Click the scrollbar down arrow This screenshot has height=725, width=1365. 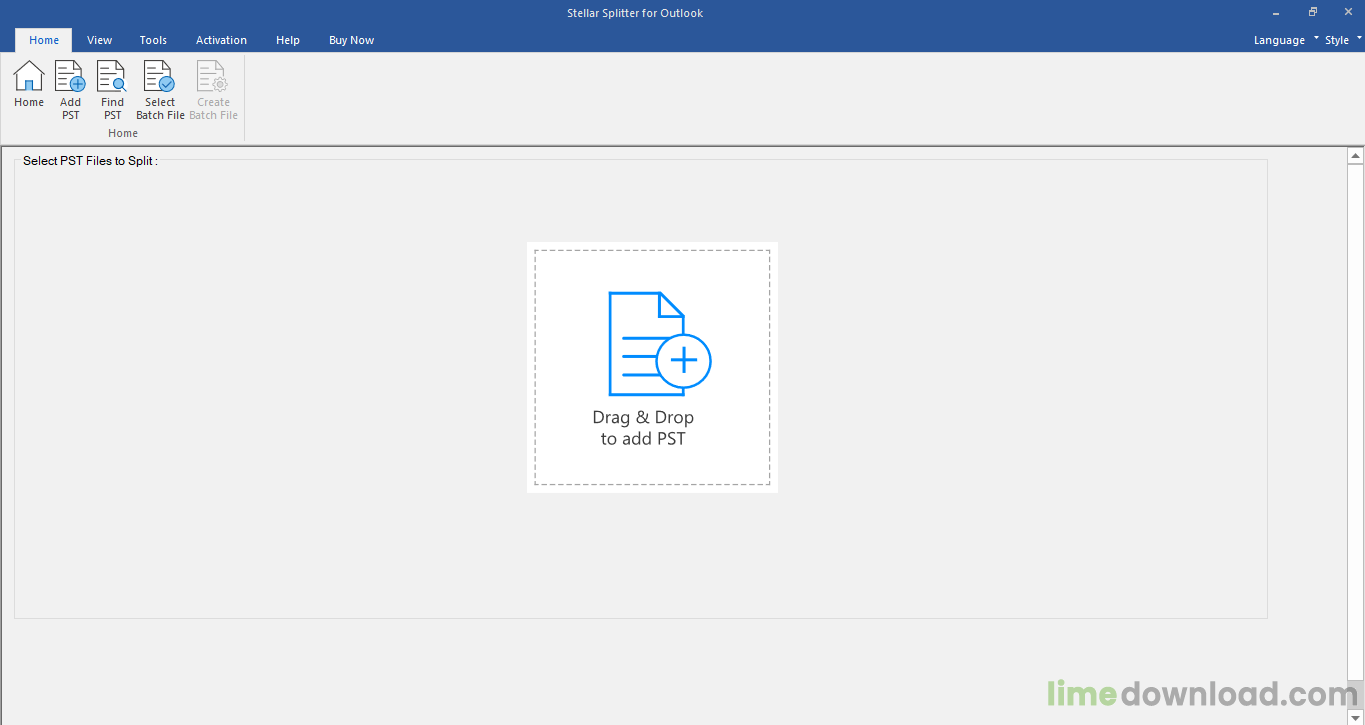[x=1356, y=716]
